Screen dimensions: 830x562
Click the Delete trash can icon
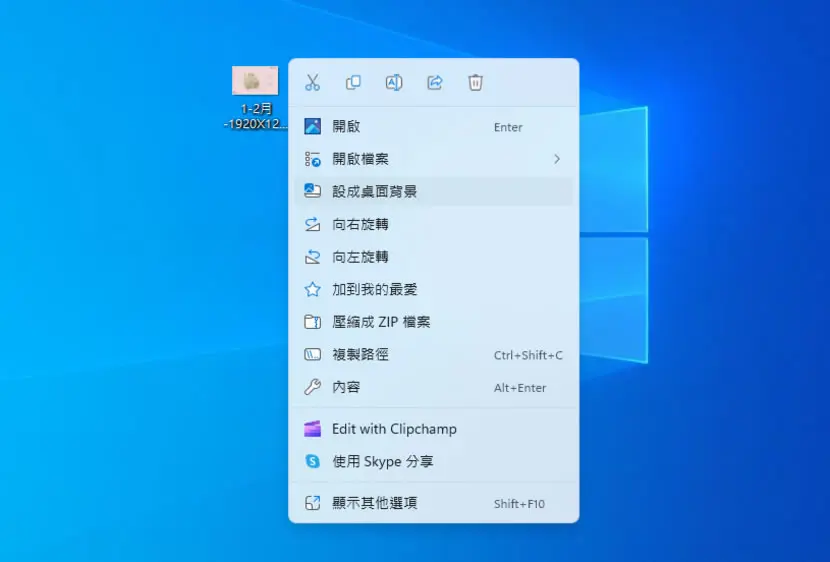(x=475, y=83)
